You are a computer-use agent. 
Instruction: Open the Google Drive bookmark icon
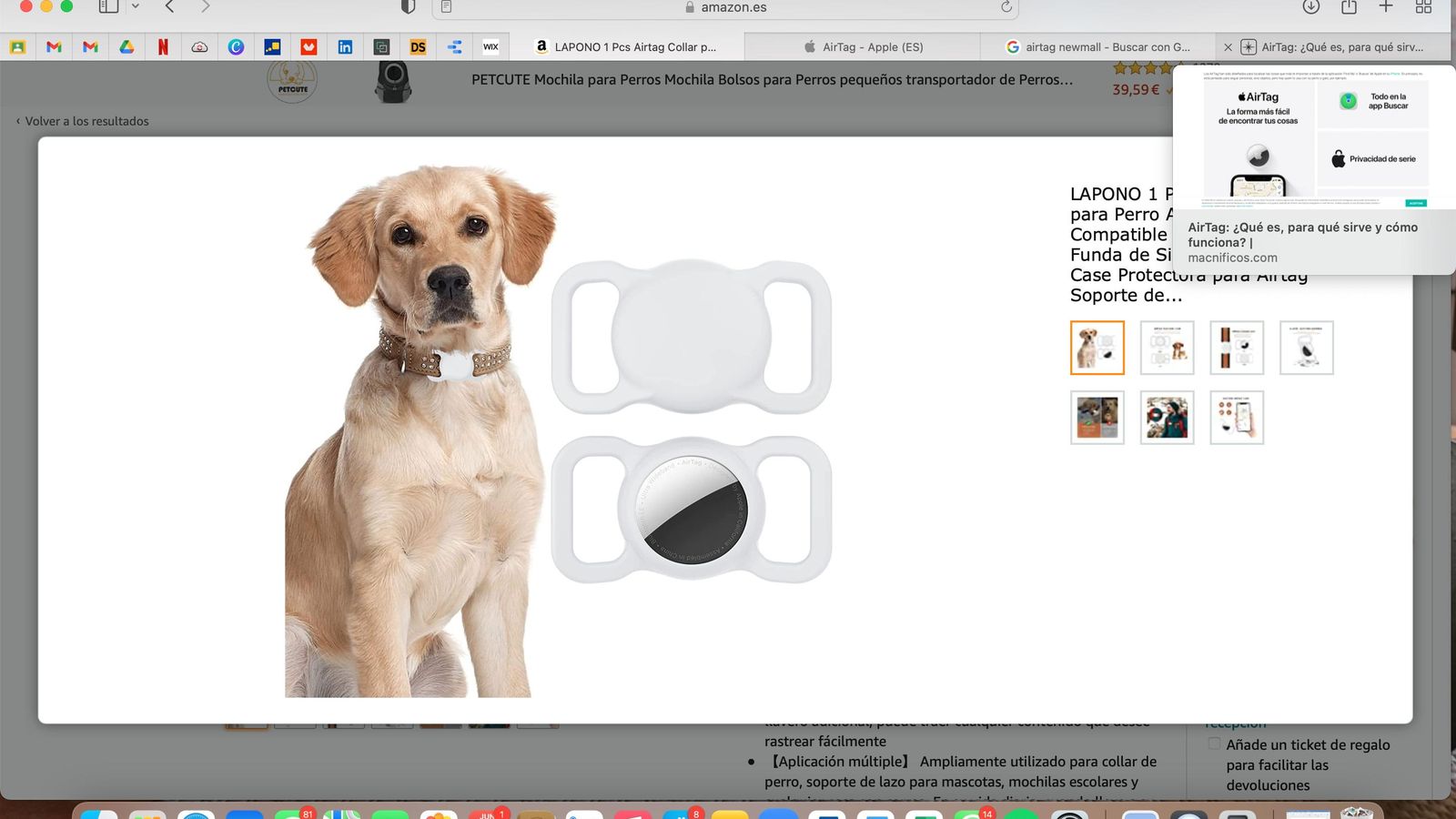(x=126, y=46)
